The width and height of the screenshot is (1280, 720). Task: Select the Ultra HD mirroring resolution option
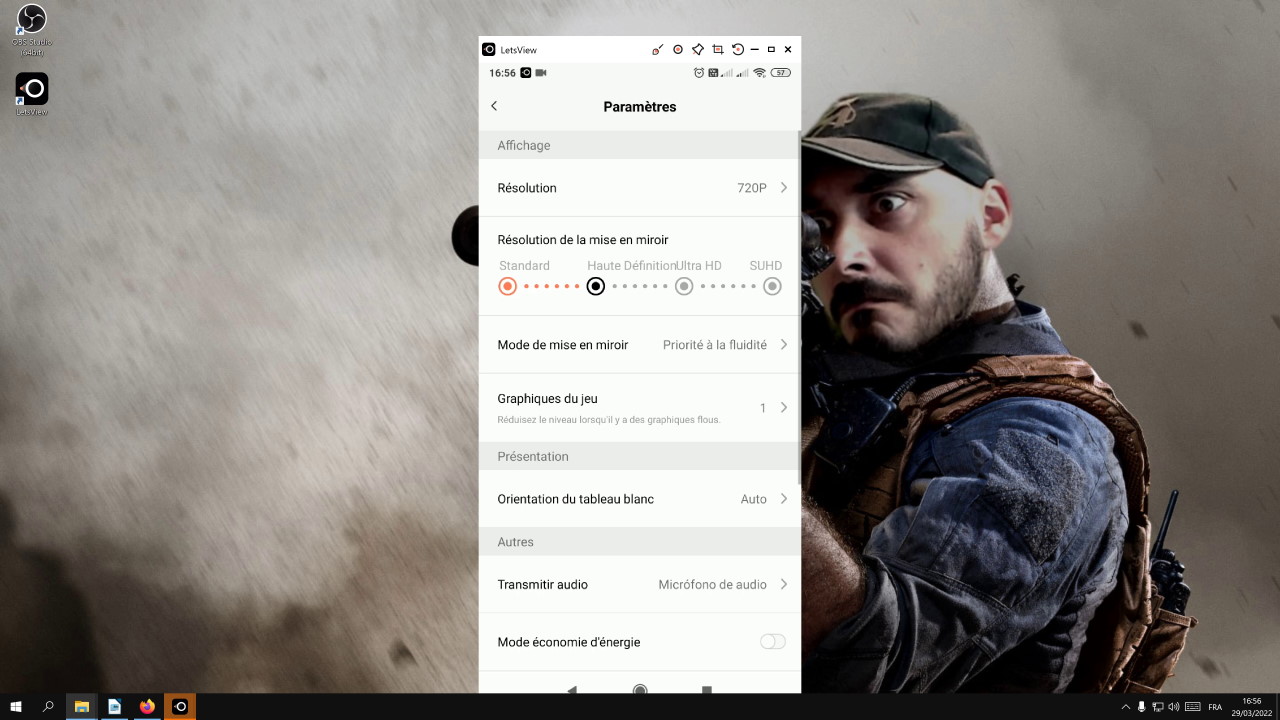point(684,287)
